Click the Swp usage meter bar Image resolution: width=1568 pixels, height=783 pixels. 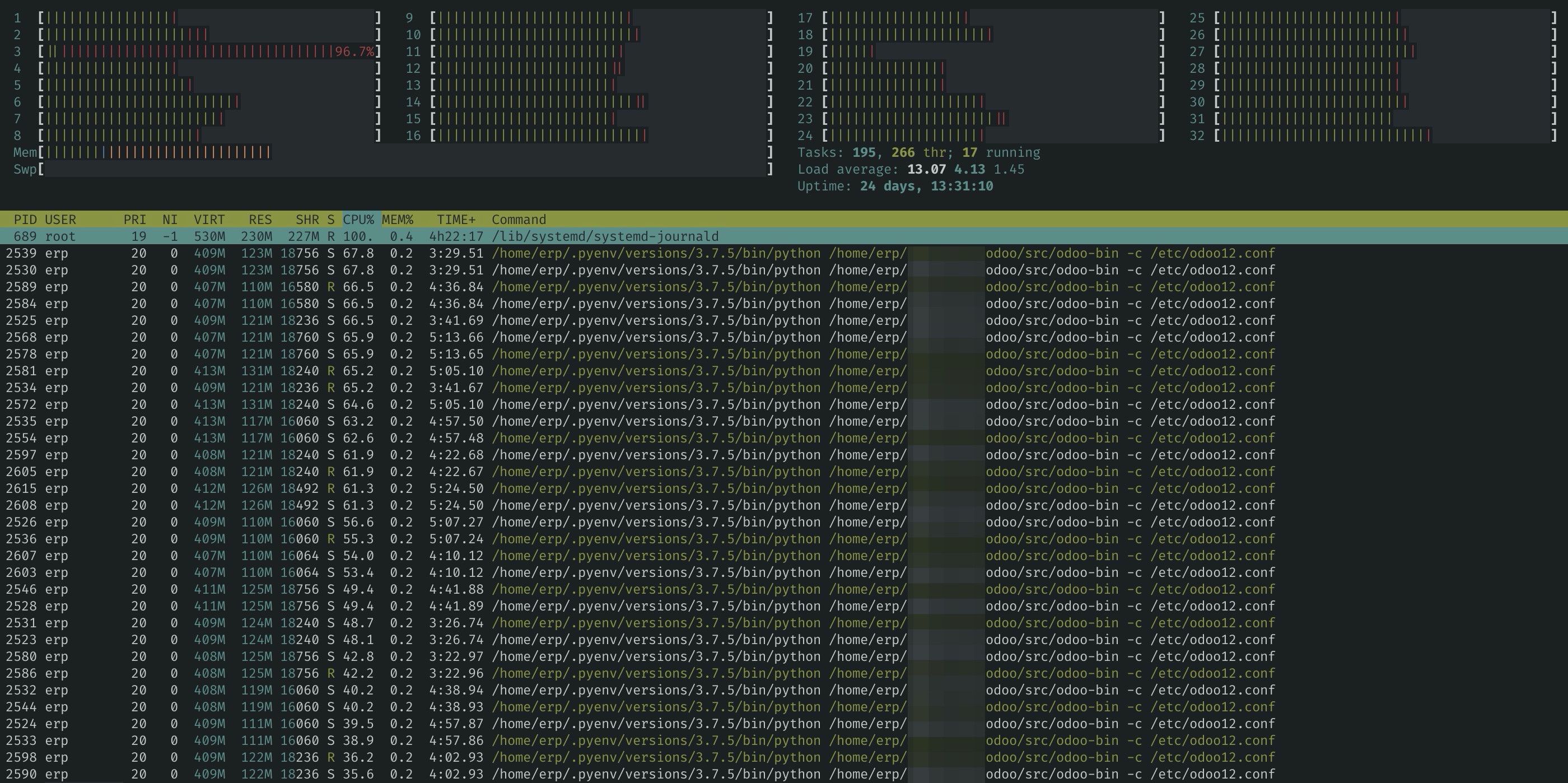tap(405, 169)
